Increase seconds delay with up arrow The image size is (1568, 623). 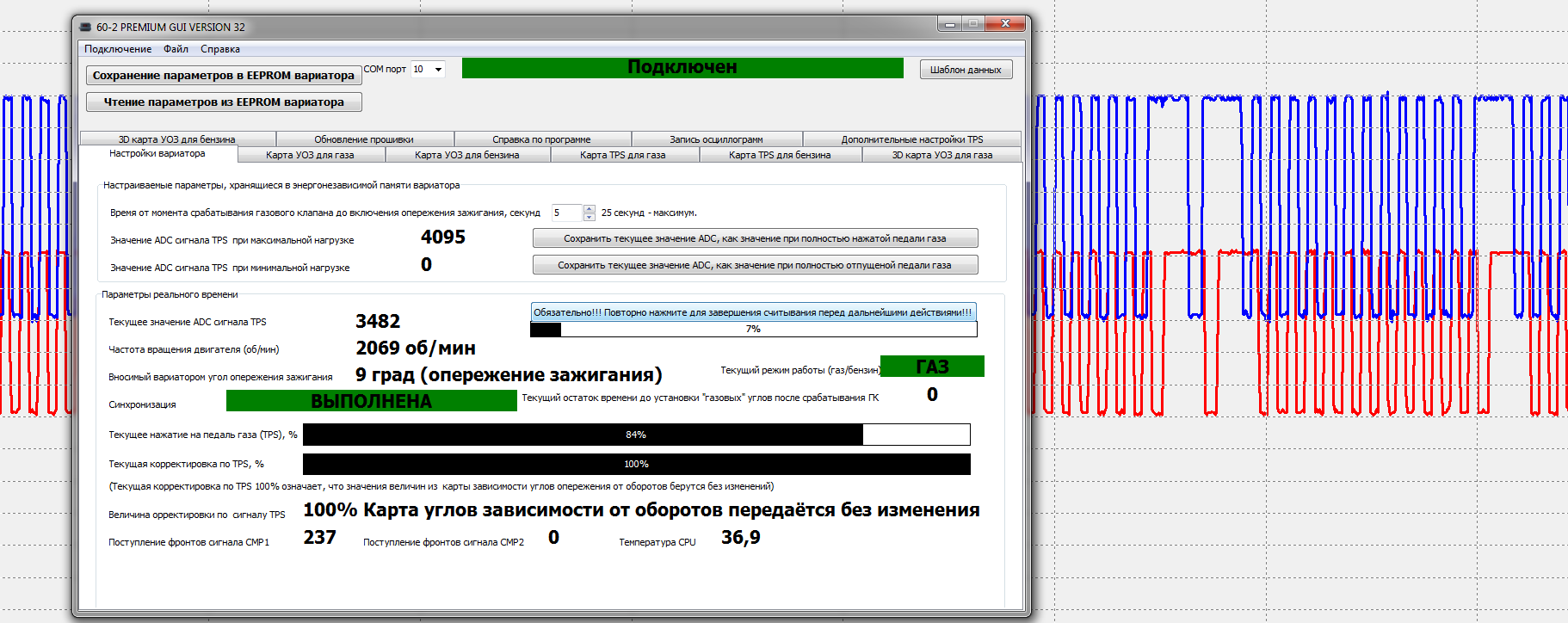click(x=590, y=208)
